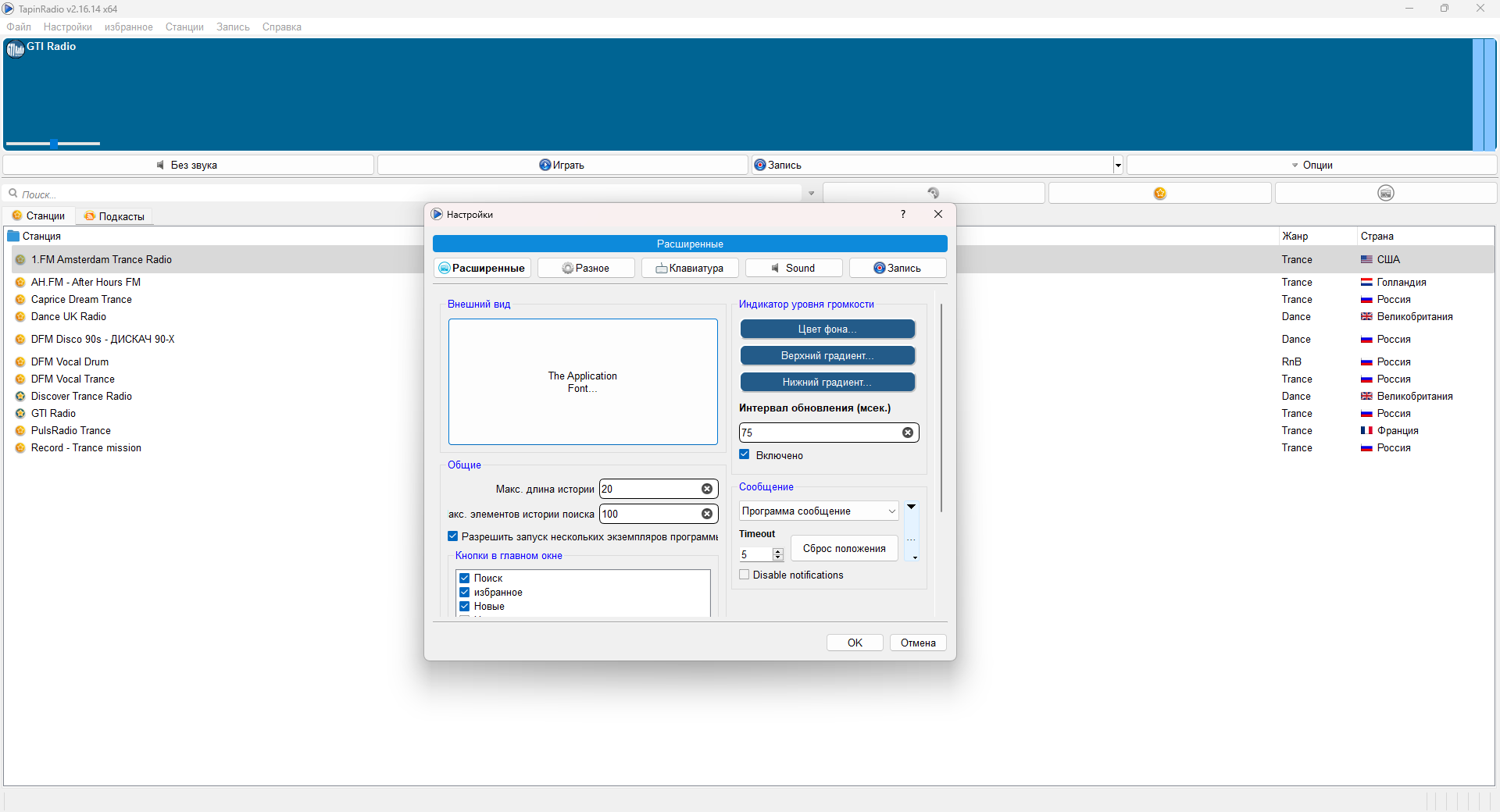The image size is (1500, 812).
Task: Open the Цвет фона color picker
Action: pos(827,329)
